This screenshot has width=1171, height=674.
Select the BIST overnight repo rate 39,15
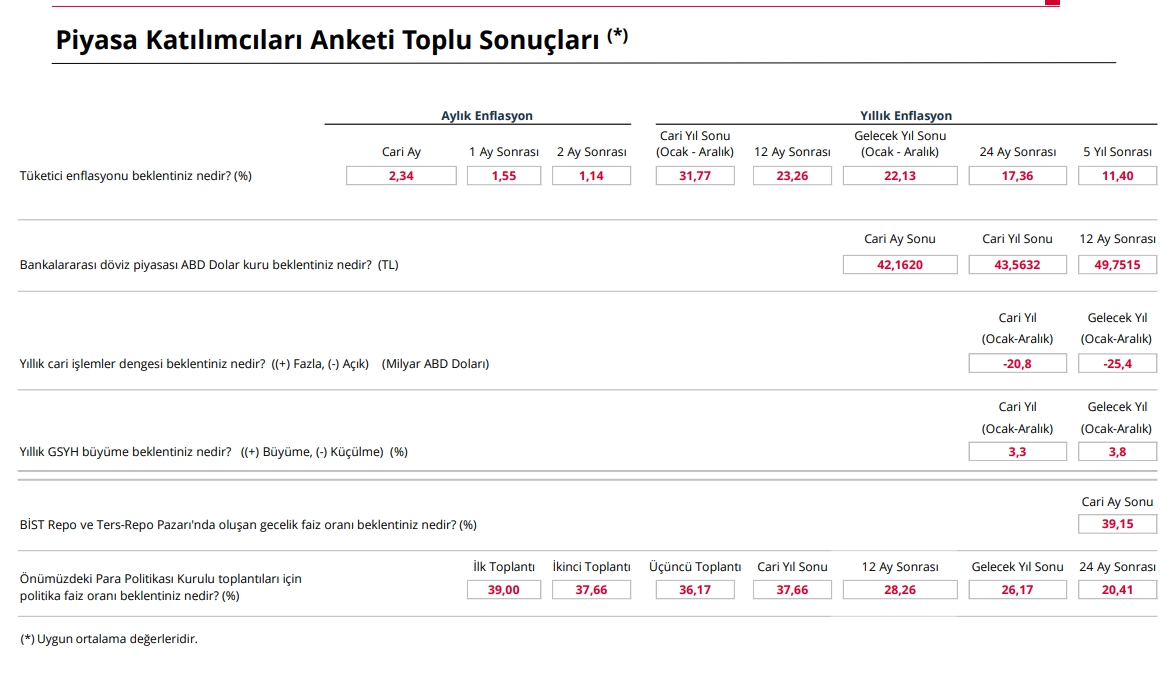click(1117, 525)
